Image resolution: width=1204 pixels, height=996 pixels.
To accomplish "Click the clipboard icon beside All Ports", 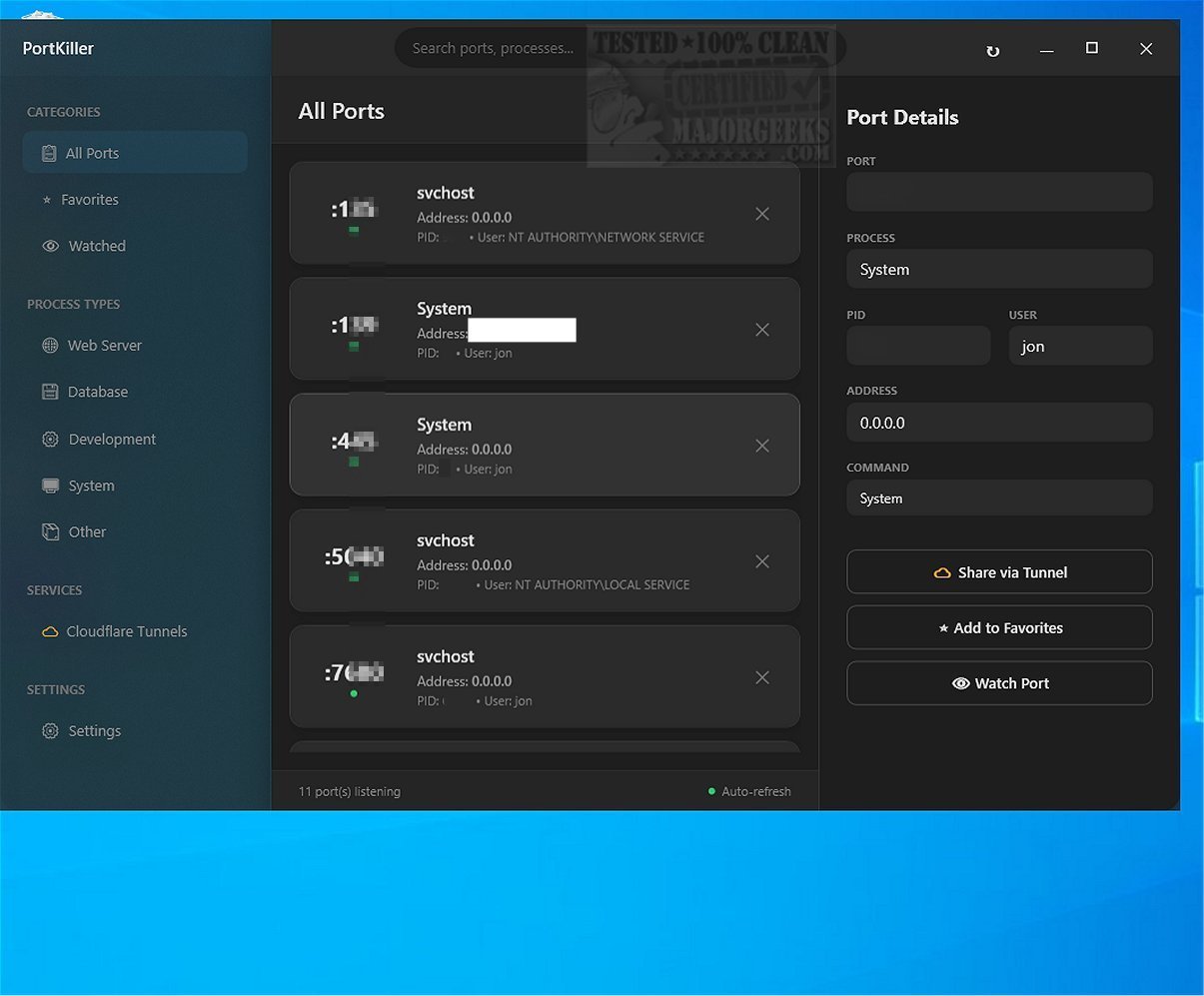I will pyautogui.click(x=49, y=153).
